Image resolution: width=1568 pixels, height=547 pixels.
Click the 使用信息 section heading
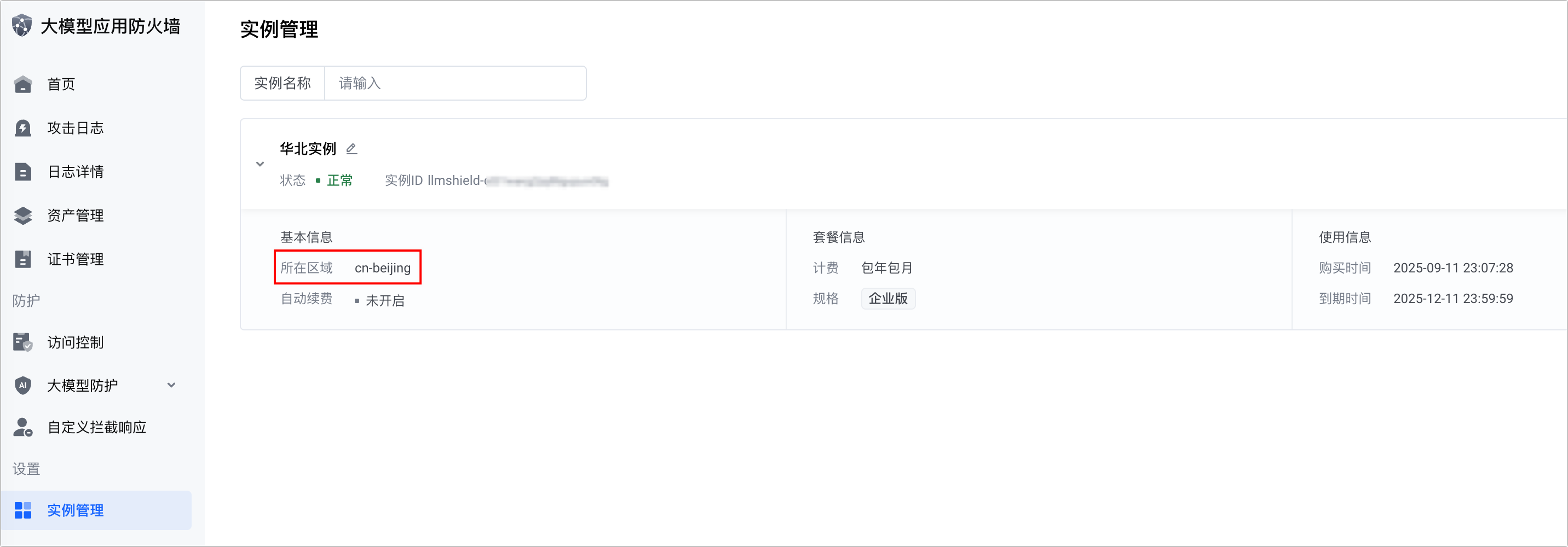click(1345, 237)
